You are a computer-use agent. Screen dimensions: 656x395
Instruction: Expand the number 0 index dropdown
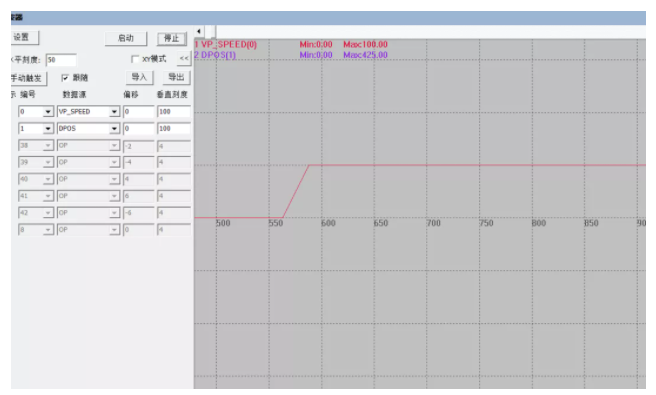pos(48,112)
